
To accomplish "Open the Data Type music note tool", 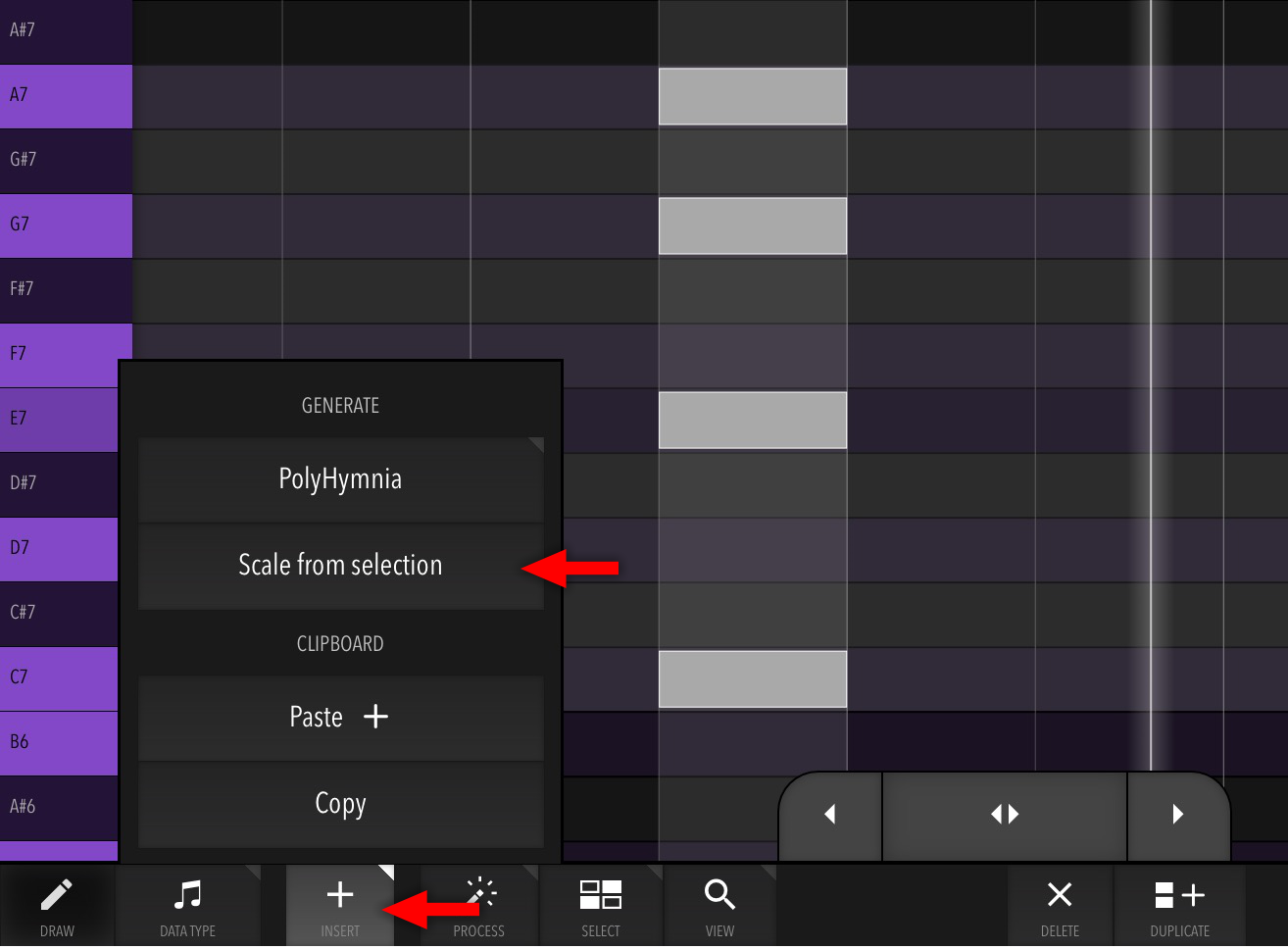I will 187,906.
